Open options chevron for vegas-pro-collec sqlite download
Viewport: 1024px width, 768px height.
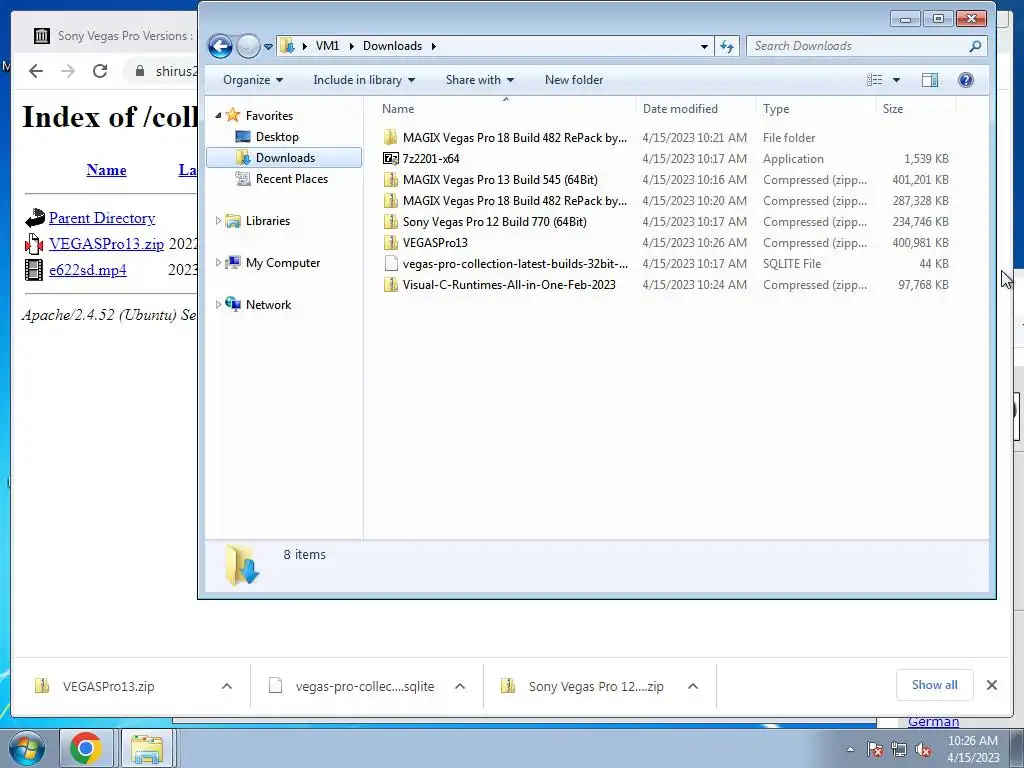click(460, 686)
